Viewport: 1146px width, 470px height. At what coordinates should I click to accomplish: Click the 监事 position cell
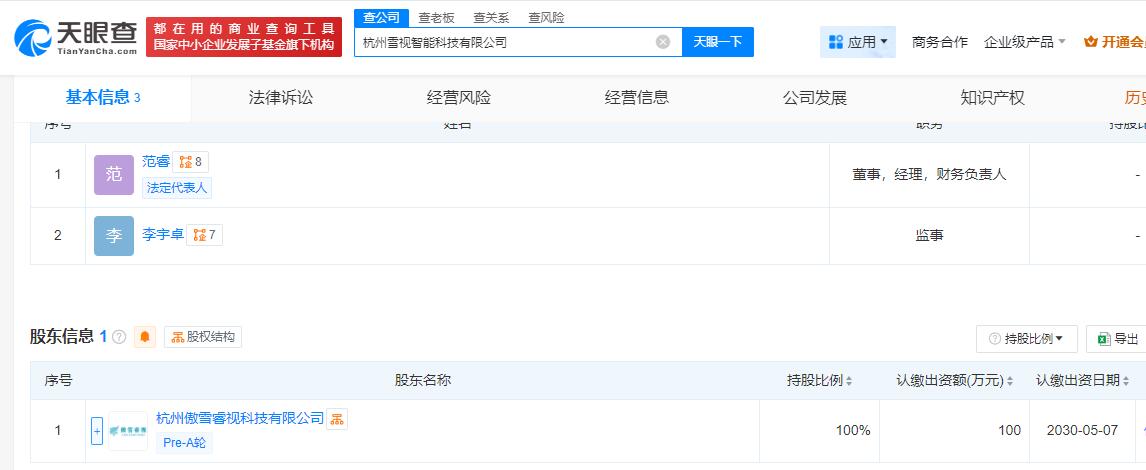point(929,235)
